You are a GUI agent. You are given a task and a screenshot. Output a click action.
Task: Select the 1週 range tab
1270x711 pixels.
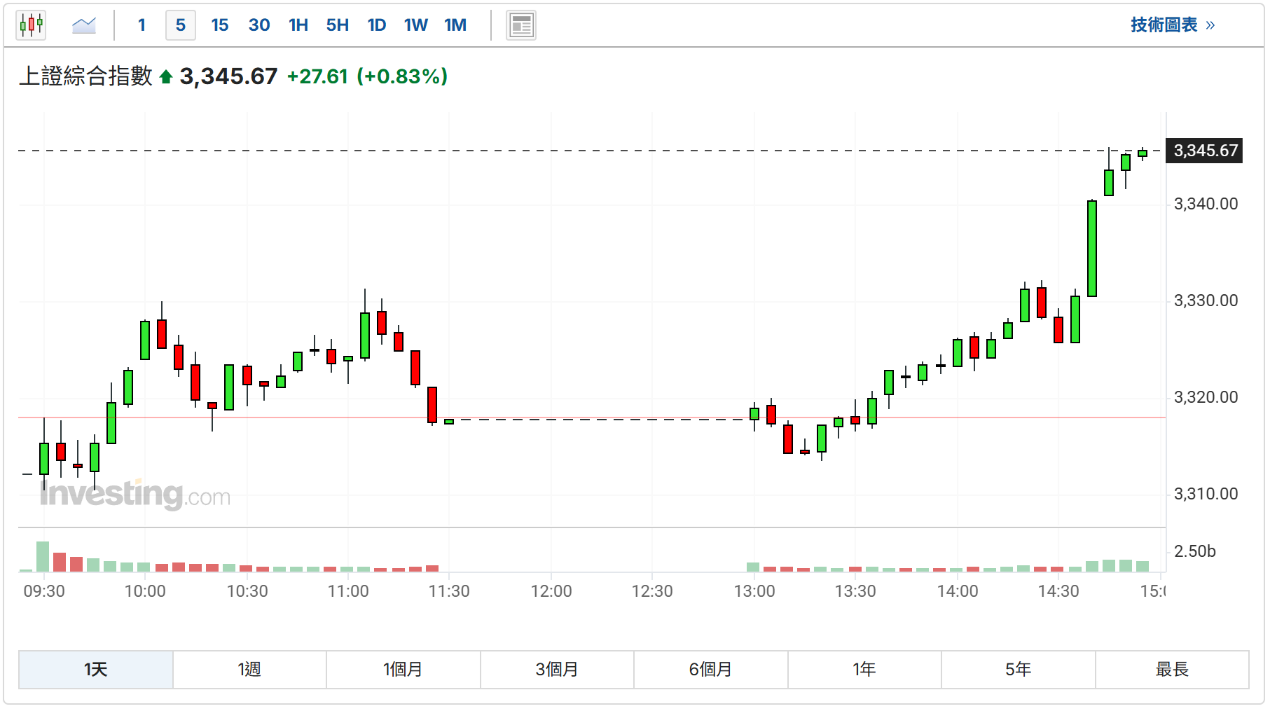[x=250, y=670]
